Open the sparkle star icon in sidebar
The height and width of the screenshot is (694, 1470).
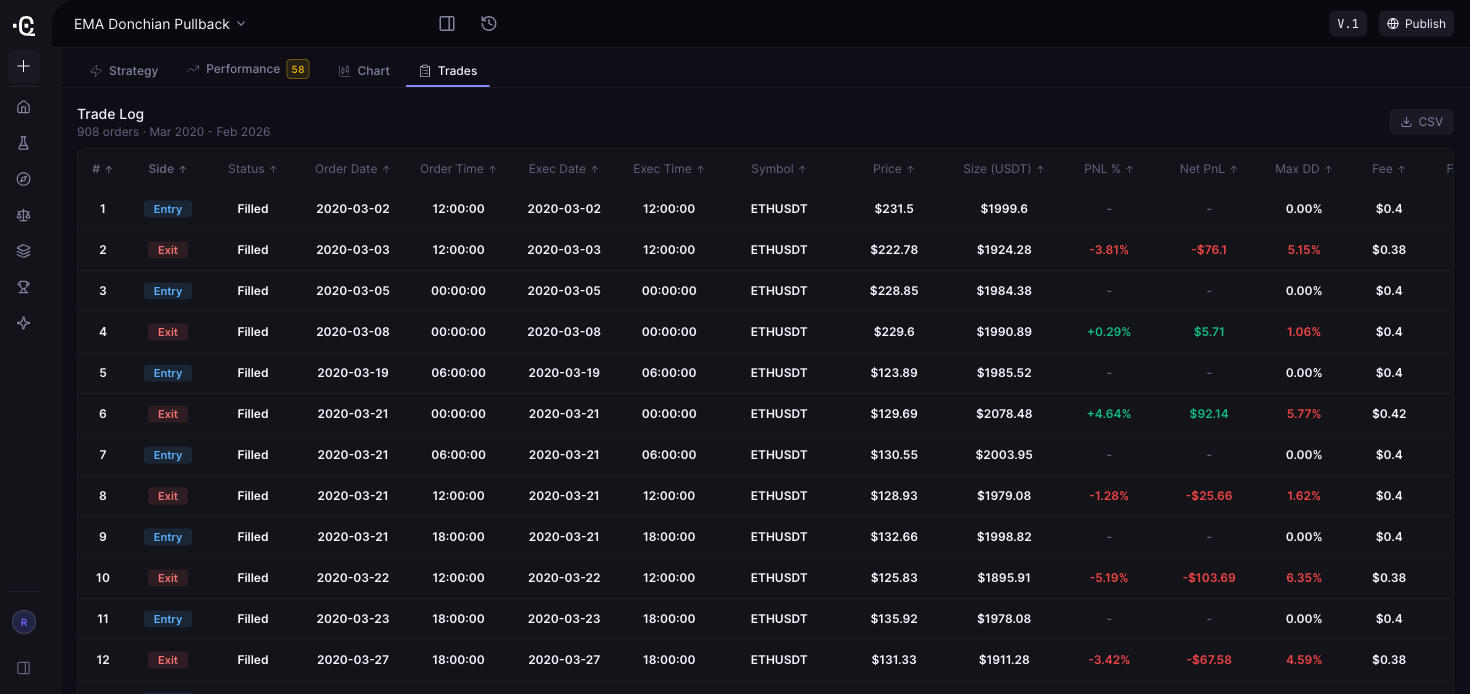click(x=24, y=323)
